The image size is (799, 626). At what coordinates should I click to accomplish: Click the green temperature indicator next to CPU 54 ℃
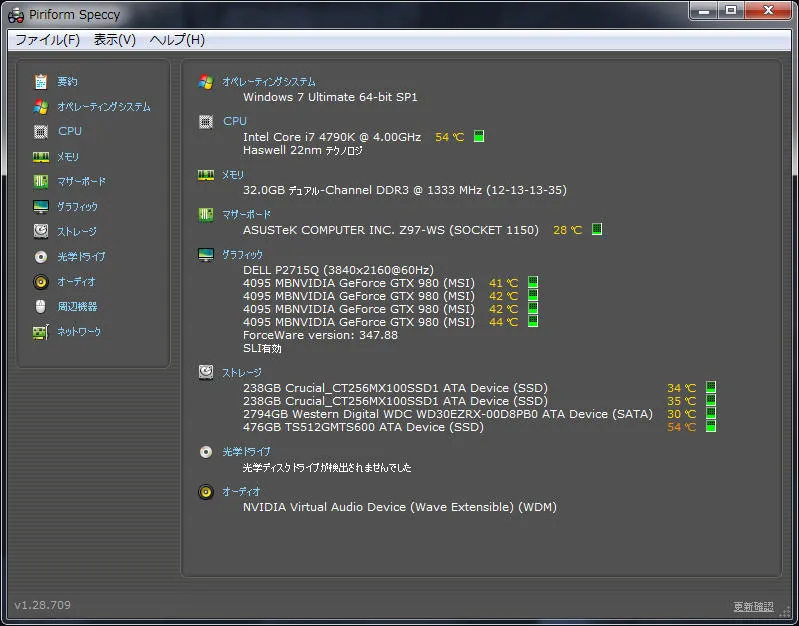click(478, 136)
